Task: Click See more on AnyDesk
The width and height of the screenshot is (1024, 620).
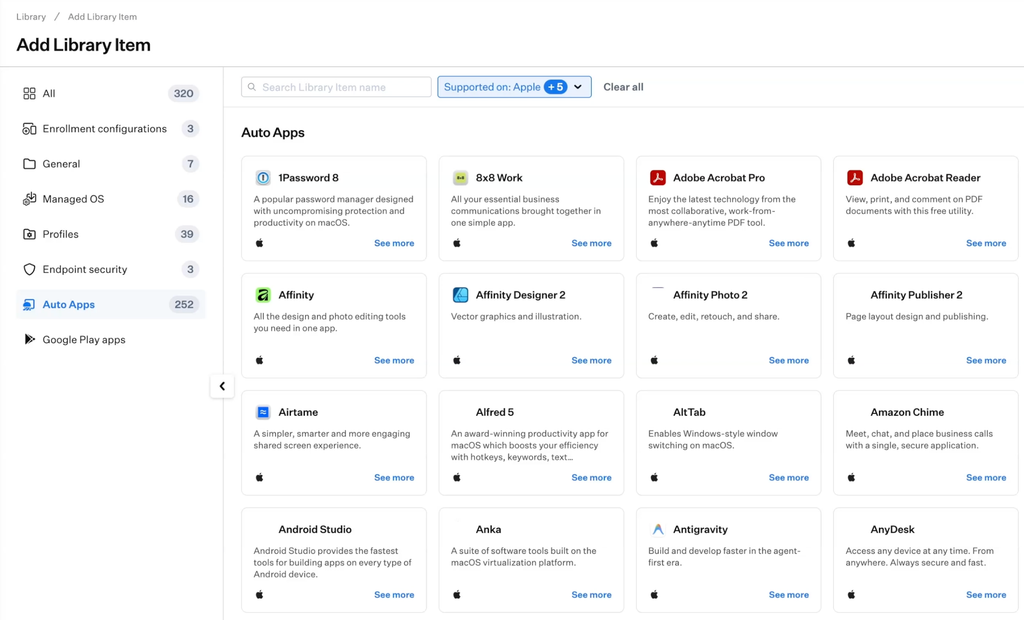Action: pyautogui.click(x=986, y=595)
